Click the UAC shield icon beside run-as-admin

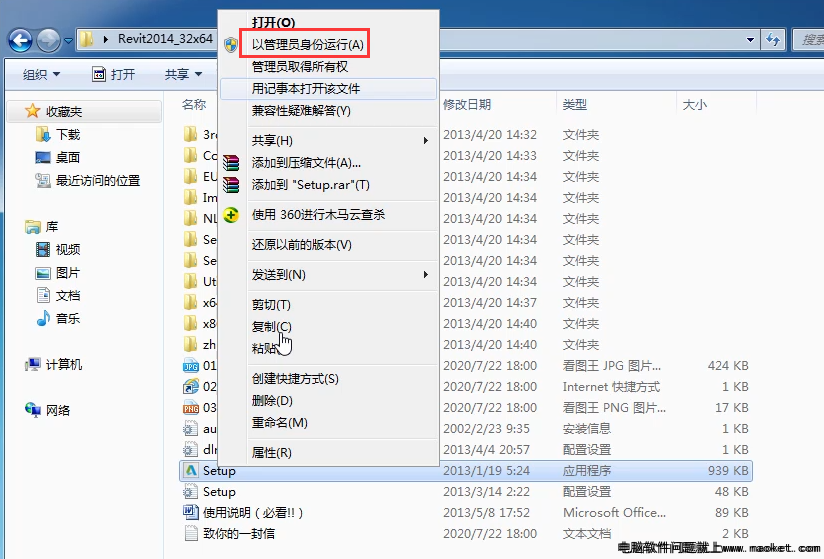tap(231, 45)
